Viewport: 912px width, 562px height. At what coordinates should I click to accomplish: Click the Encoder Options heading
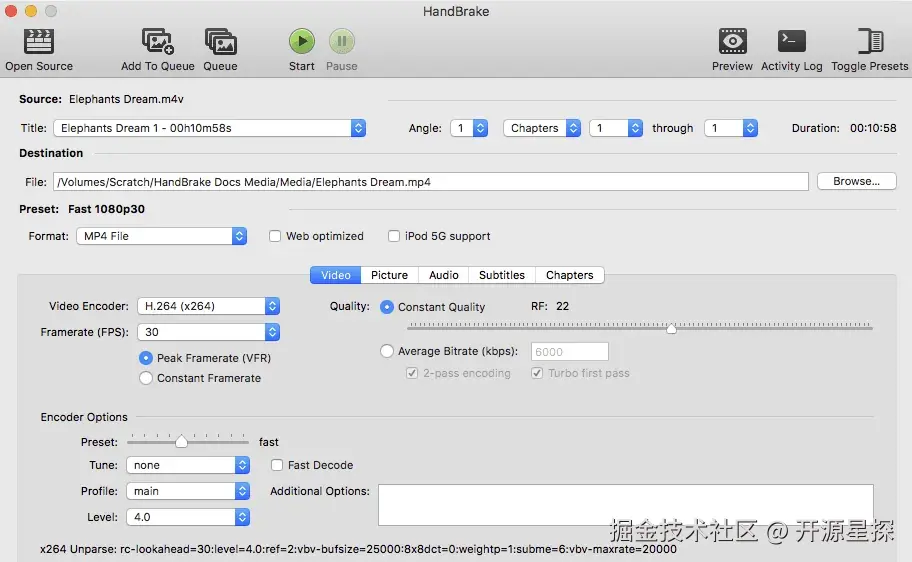(84, 417)
